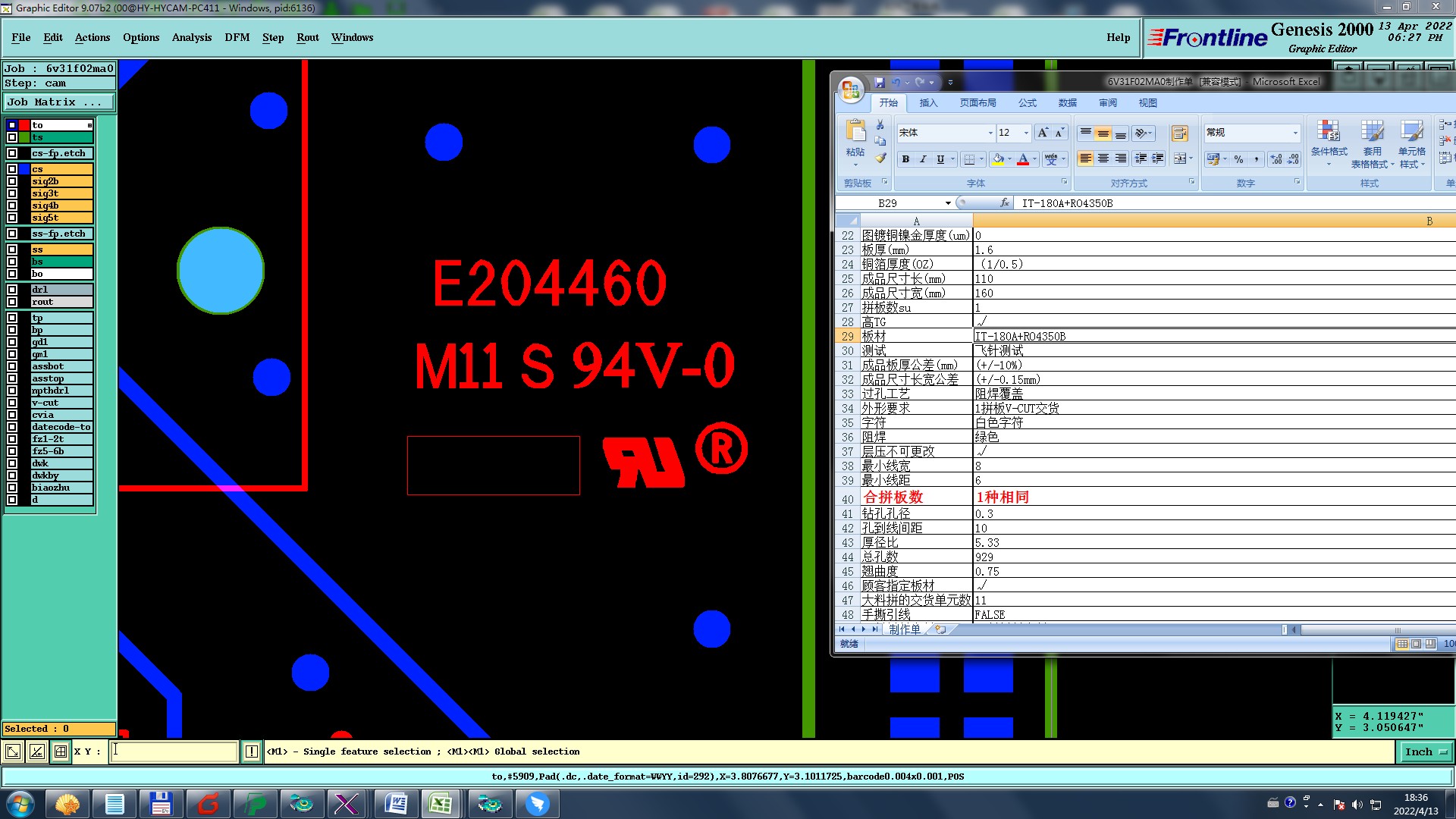Select the 制作单 sheet tab
The width and height of the screenshot is (1456, 819).
pyautogui.click(x=905, y=629)
